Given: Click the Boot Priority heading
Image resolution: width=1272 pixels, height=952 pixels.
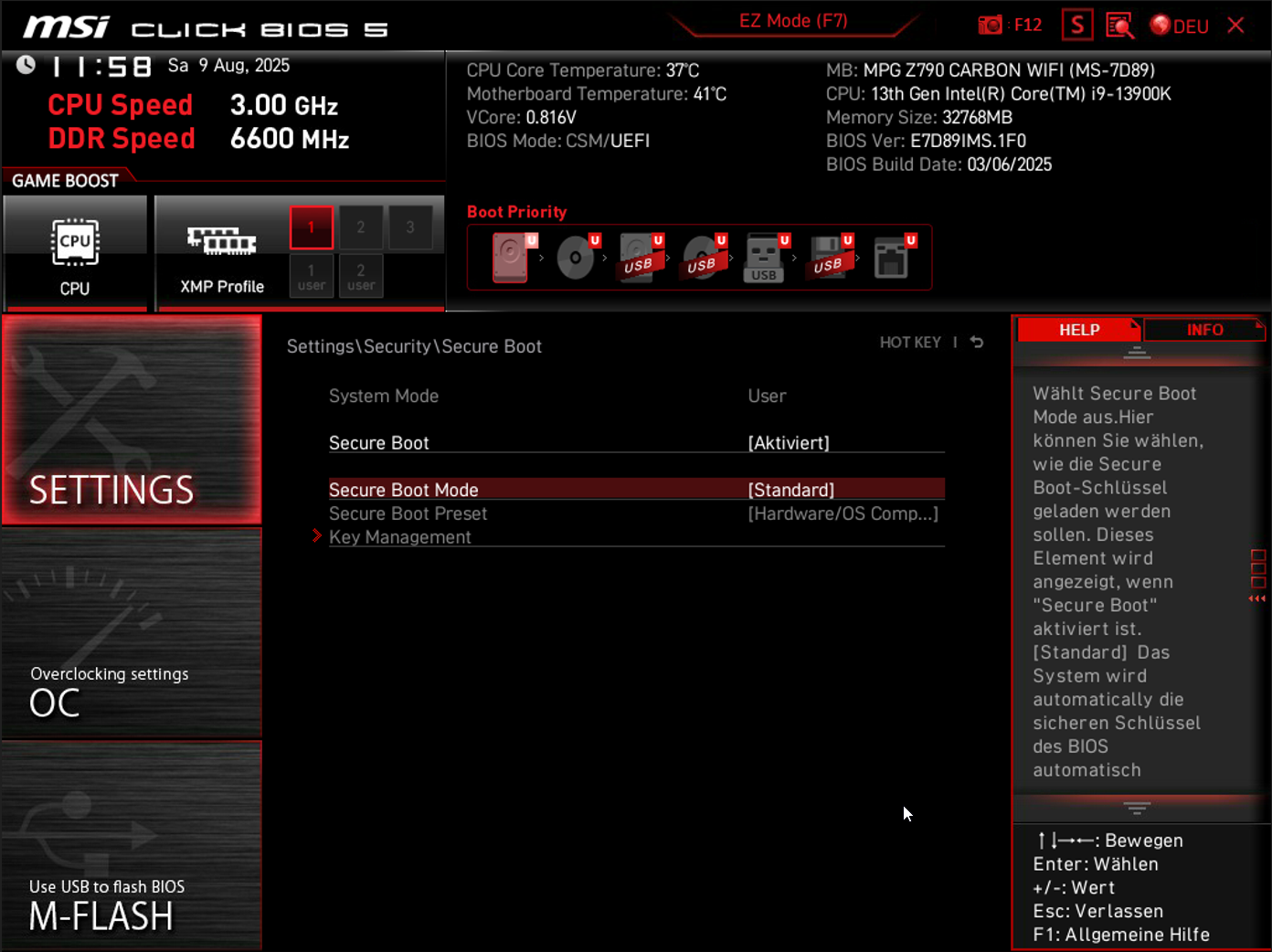Looking at the screenshot, I should pos(516,212).
